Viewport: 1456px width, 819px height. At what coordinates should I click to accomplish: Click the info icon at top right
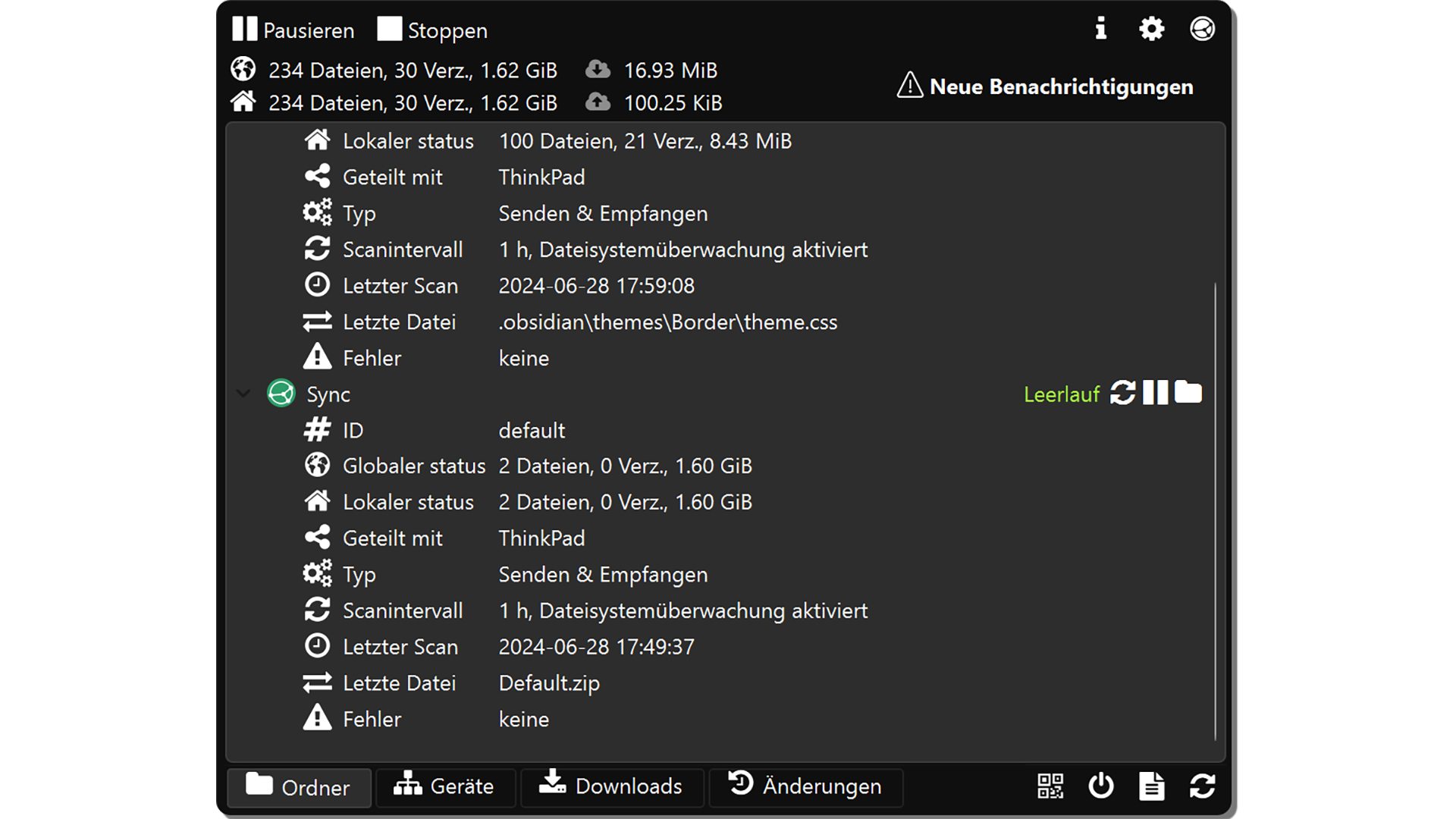pos(1100,29)
